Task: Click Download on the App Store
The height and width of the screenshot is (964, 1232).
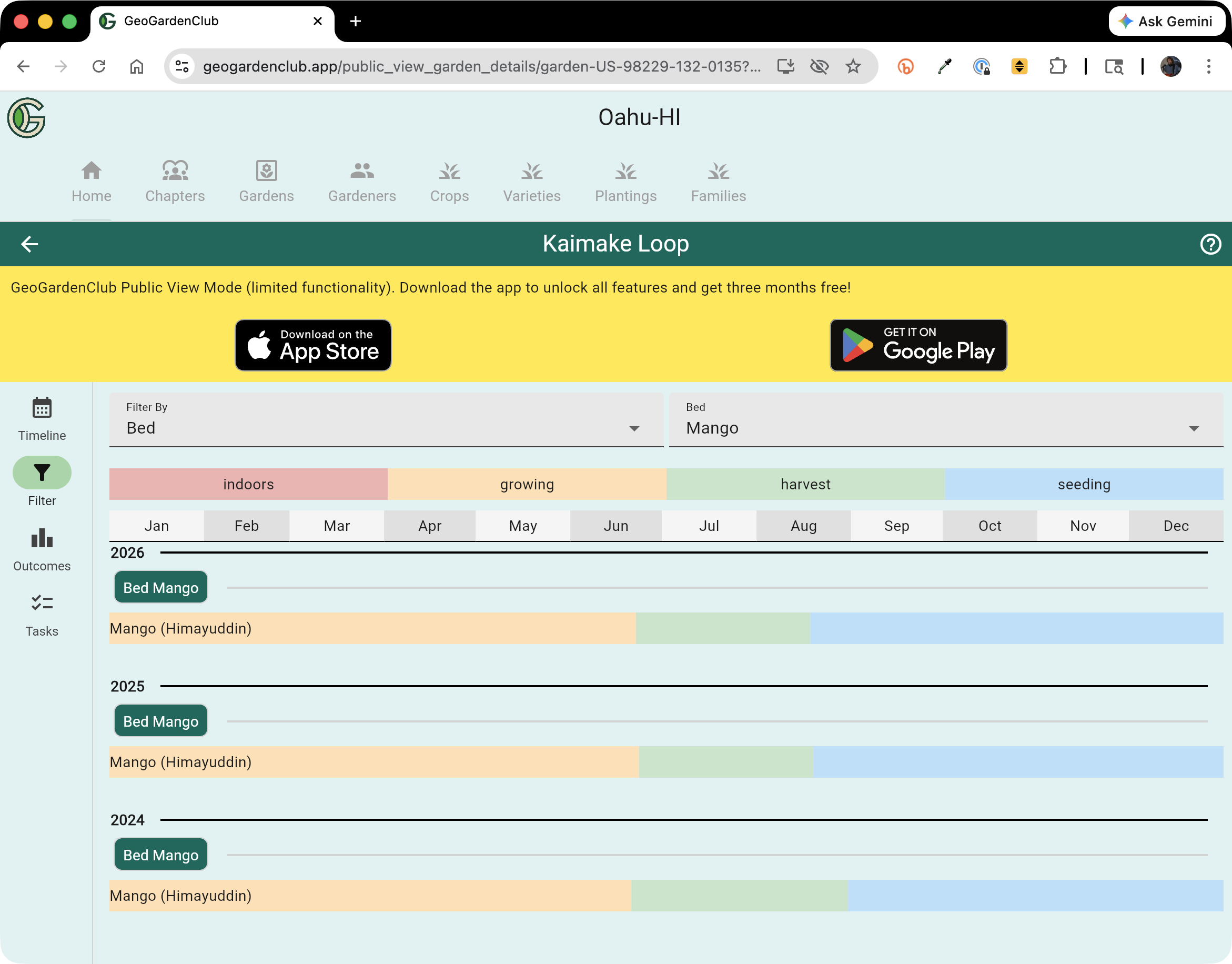Action: pyautogui.click(x=313, y=345)
